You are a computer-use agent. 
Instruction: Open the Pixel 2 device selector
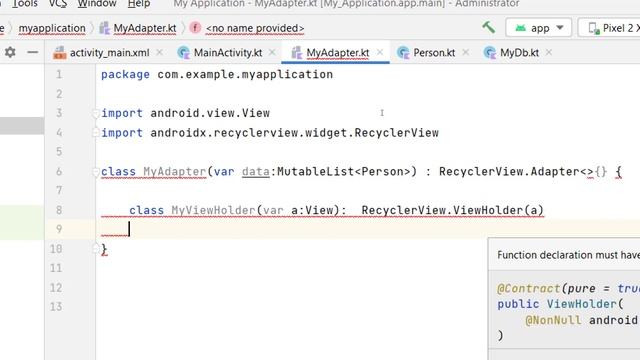(x=609, y=28)
